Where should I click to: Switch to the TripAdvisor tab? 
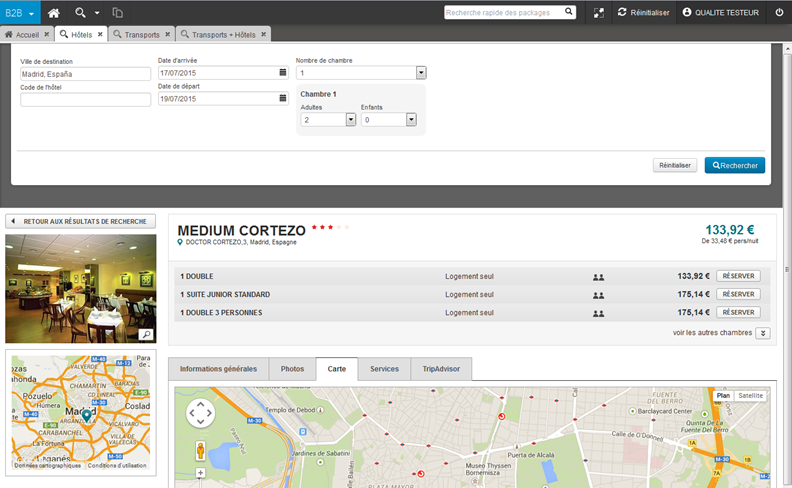pyautogui.click(x=441, y=369)
